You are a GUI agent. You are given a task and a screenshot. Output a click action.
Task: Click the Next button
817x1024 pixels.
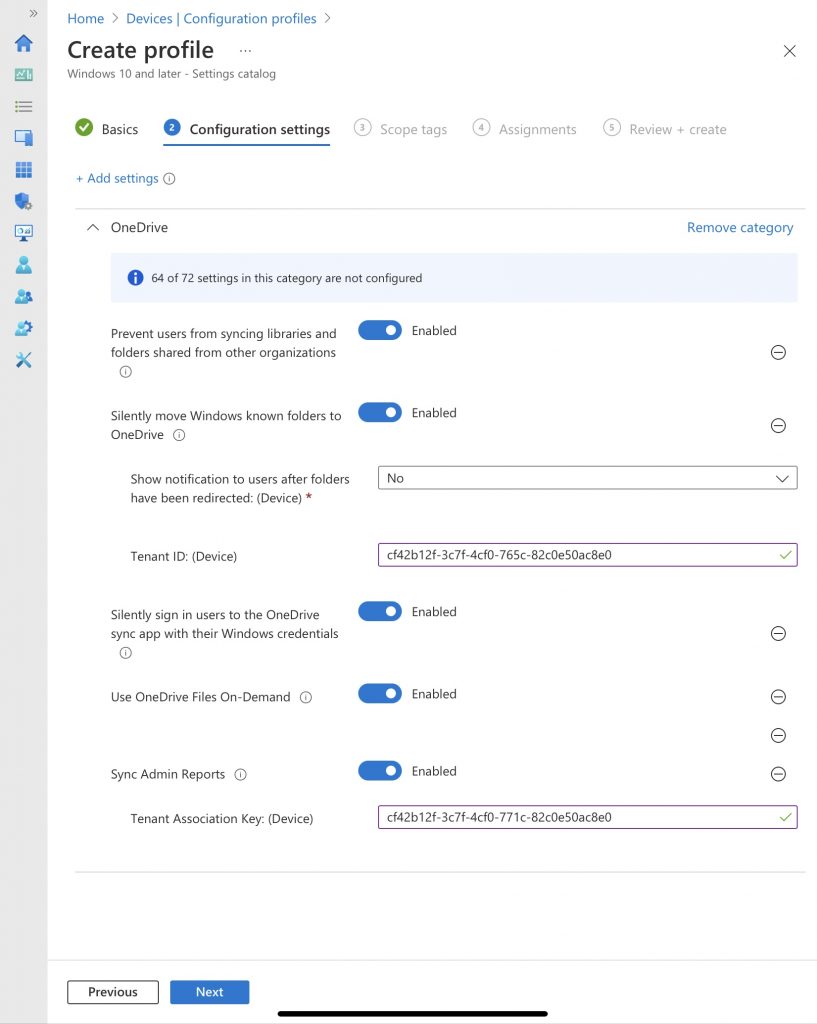click(210, 992)
